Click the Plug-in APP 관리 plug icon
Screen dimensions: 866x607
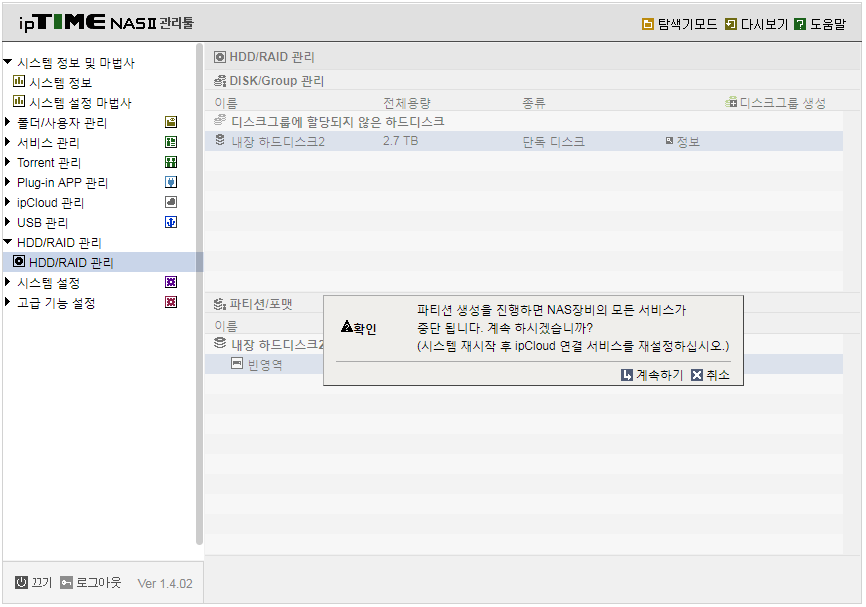[171, 182]
